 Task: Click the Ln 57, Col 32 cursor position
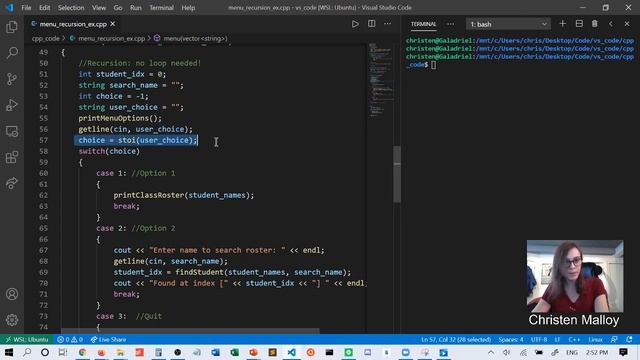[x=456, y=339]
